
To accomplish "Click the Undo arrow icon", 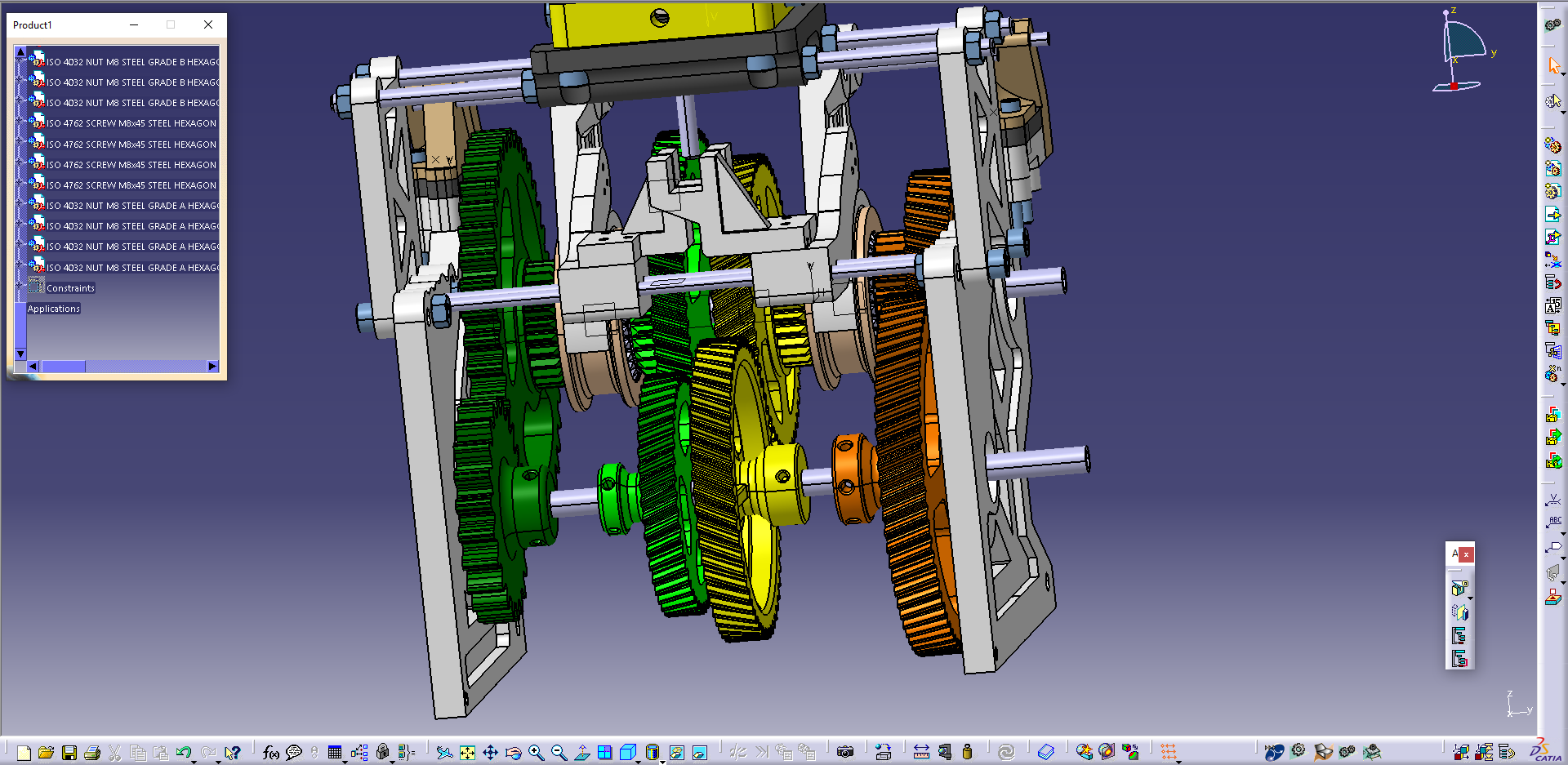I will coord(183,753).
